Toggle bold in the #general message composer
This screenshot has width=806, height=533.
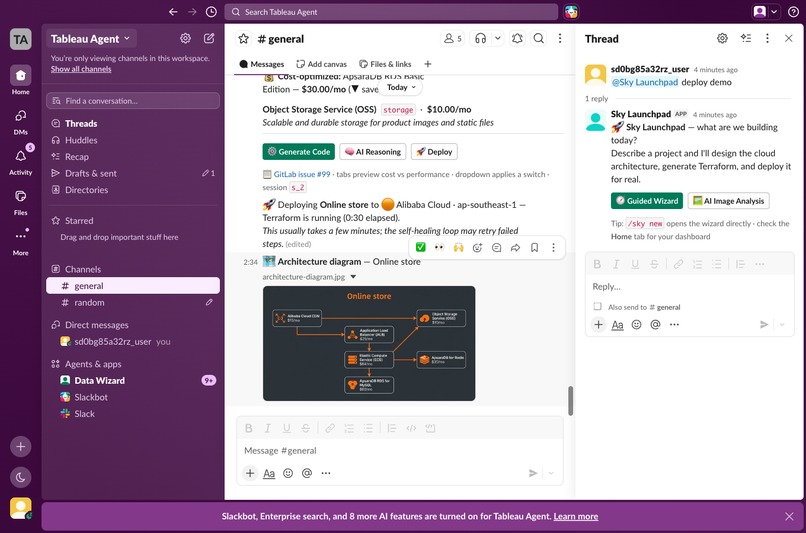249,428
